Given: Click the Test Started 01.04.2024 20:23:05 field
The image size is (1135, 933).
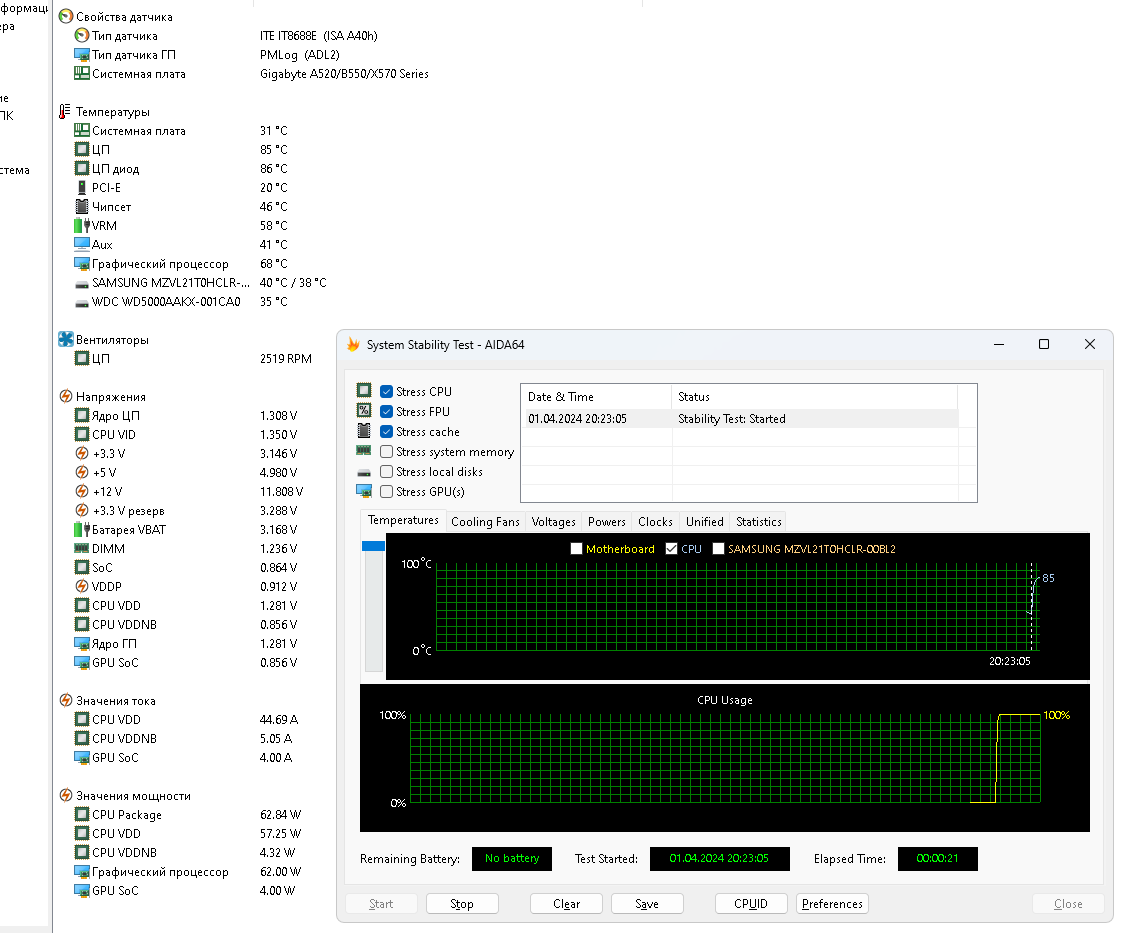Looking at the screenshot, I should click(x=720, y=858).
